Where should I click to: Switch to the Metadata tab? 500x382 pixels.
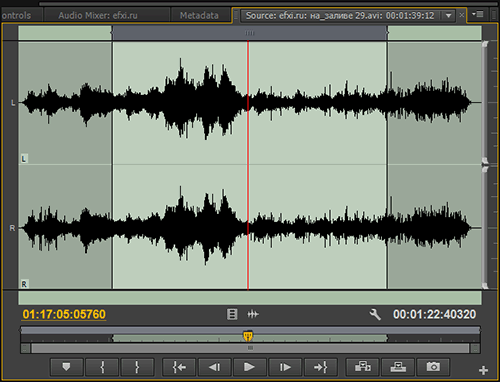click(x=199, y=15)
